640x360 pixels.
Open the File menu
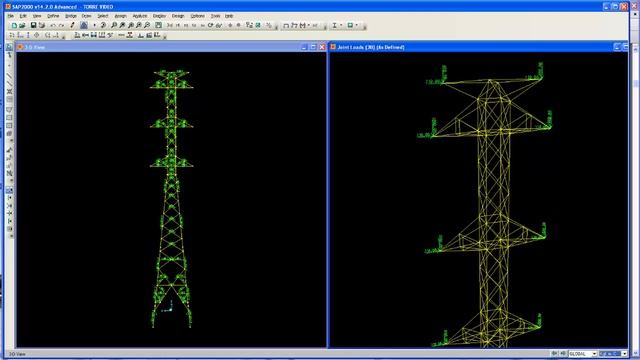(x=11, y=16)
